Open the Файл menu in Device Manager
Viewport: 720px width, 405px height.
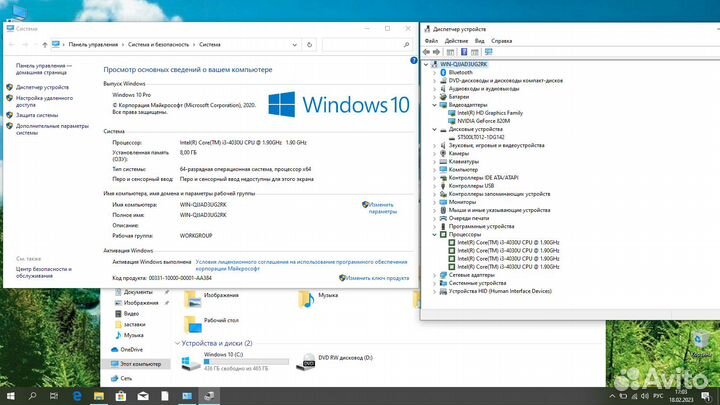pos(431,41)
